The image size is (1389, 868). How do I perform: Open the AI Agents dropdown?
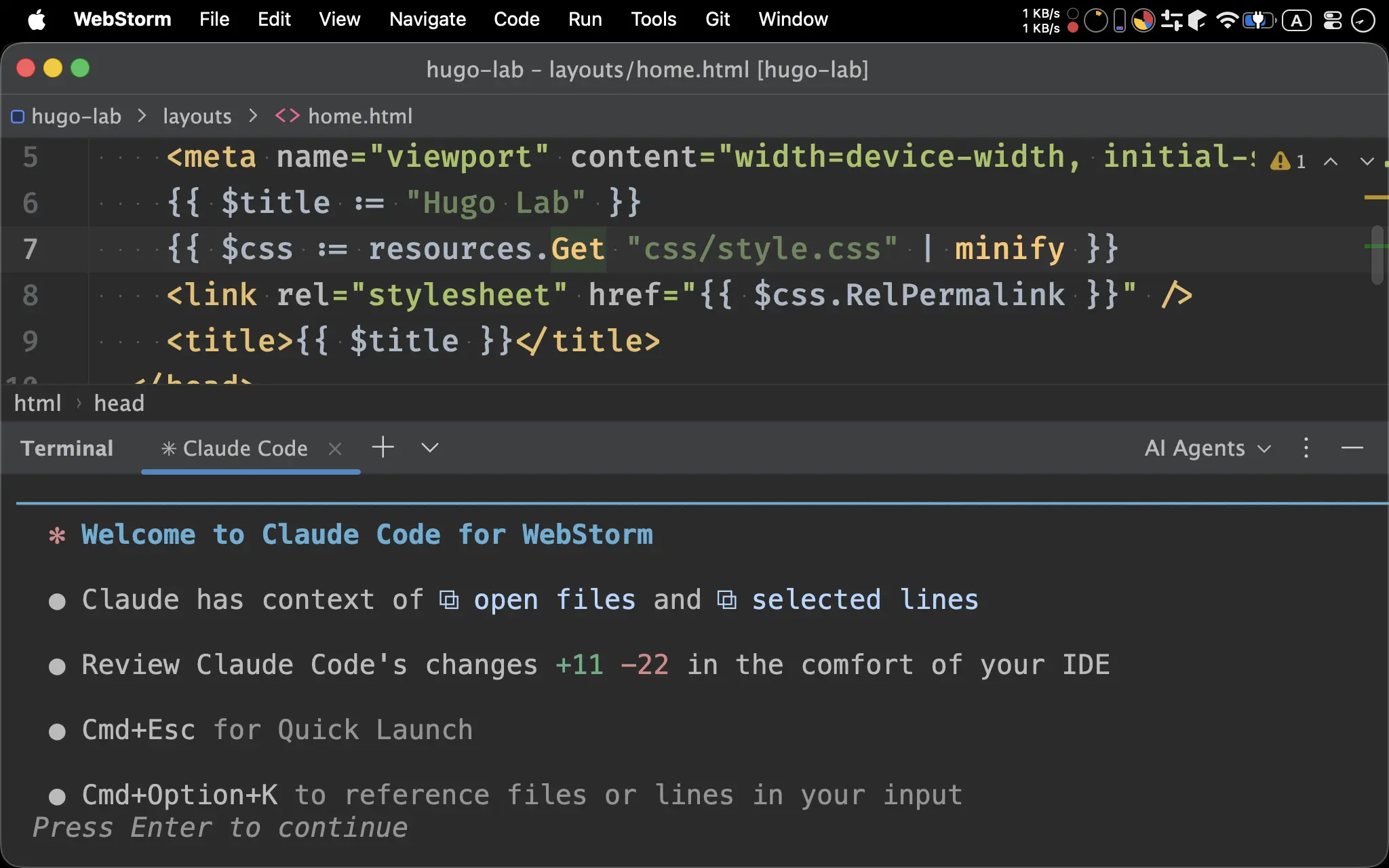point(1208,448)
